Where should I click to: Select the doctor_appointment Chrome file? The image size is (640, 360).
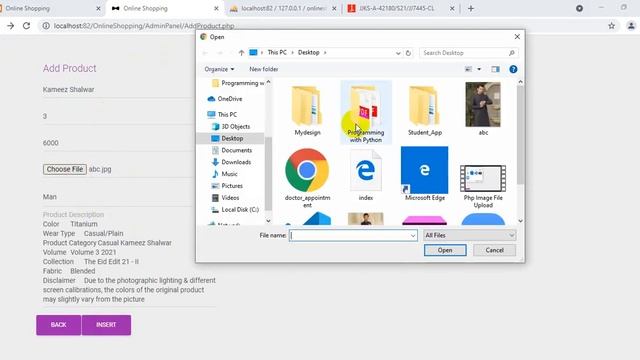coord(307,178)
